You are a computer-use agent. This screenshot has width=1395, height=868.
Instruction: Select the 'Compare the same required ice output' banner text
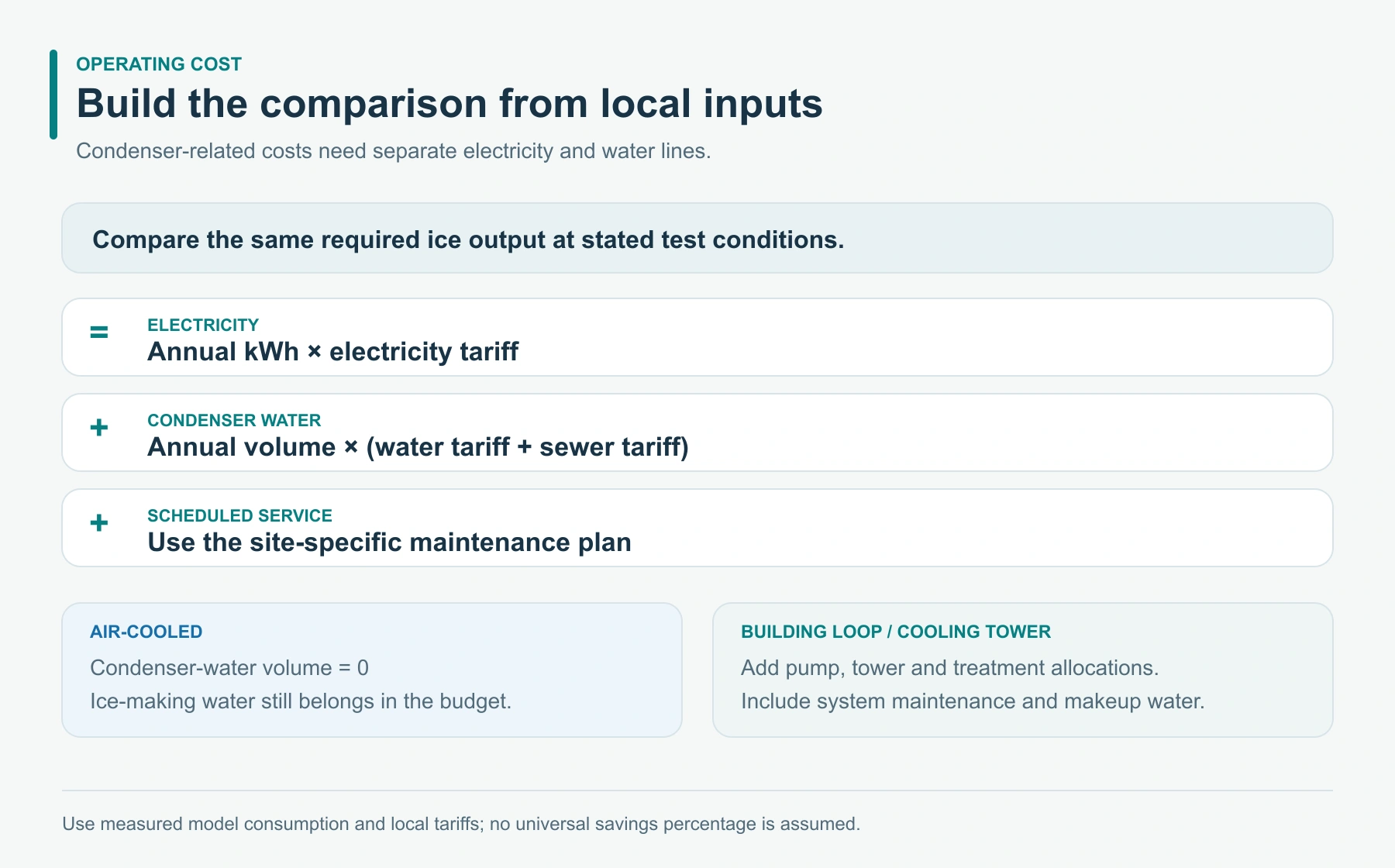point(468,240)
